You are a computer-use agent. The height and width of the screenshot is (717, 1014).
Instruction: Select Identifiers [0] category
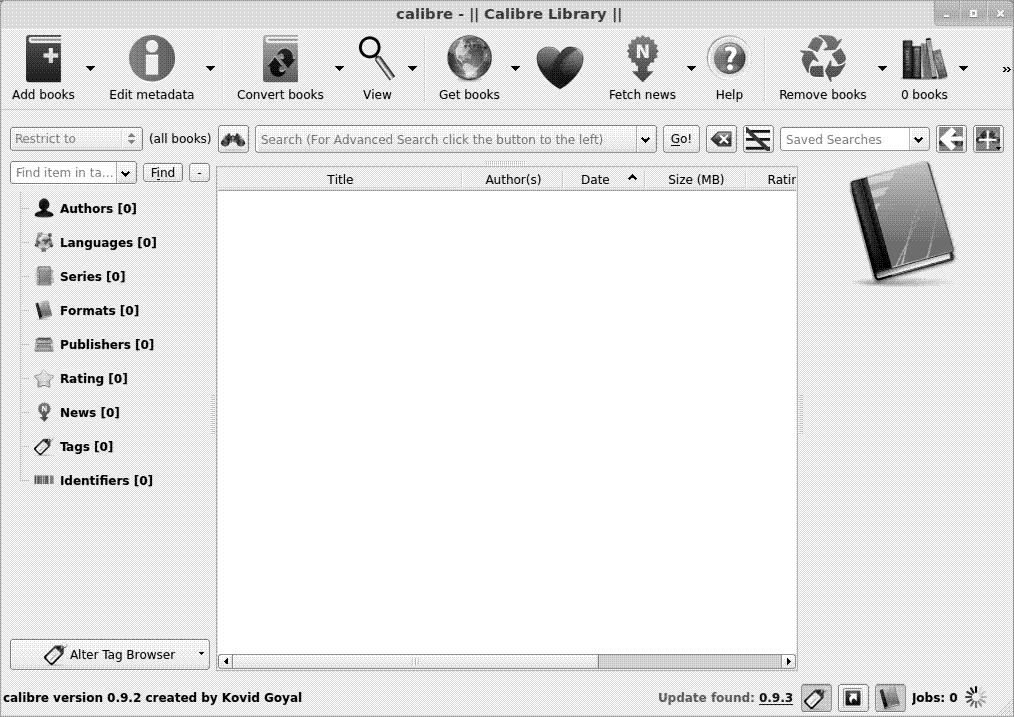coord(106,480)
